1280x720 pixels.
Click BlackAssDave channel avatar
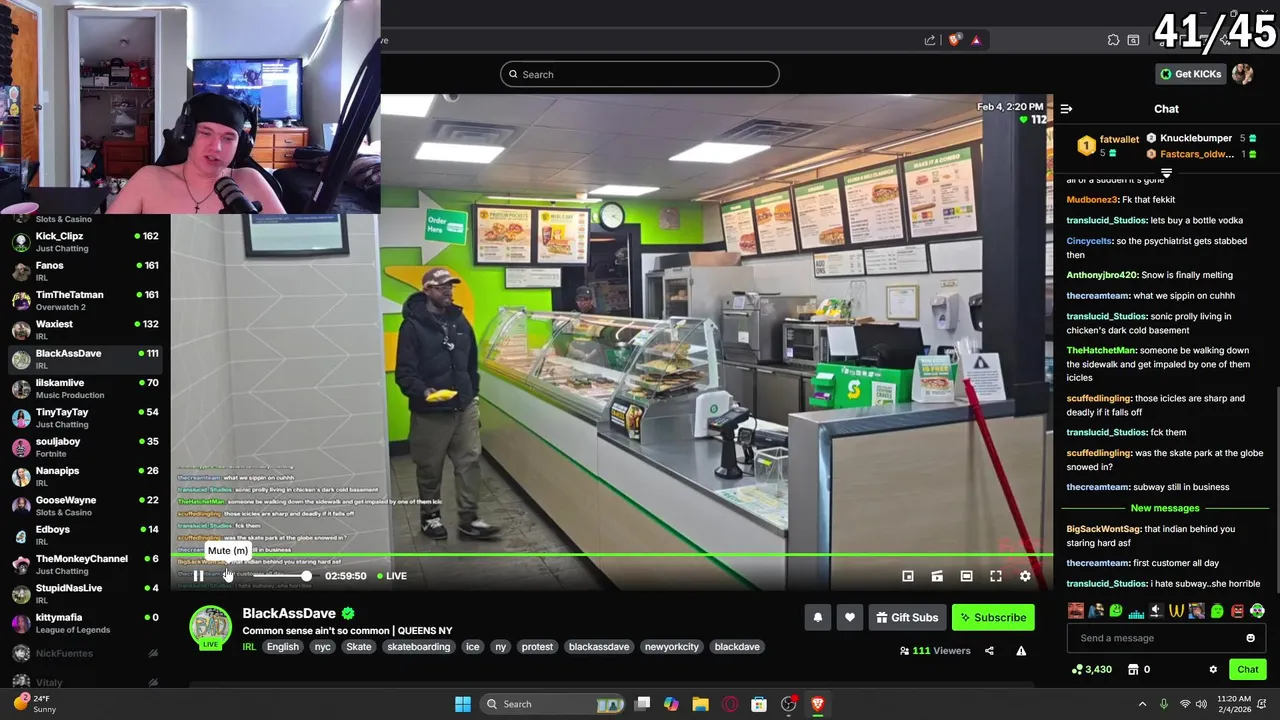click(210, 627)
